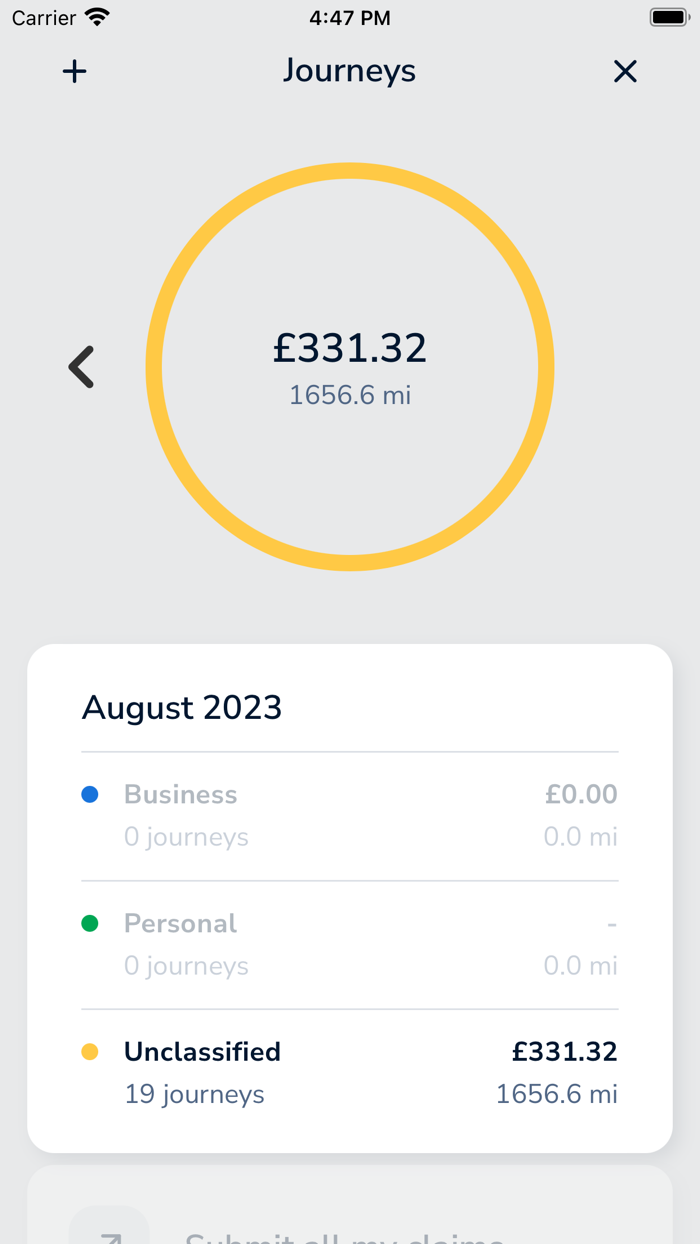Select the Personal category to filter journeys
Viewport: 700px width, 1244px height.
[180, 923]
